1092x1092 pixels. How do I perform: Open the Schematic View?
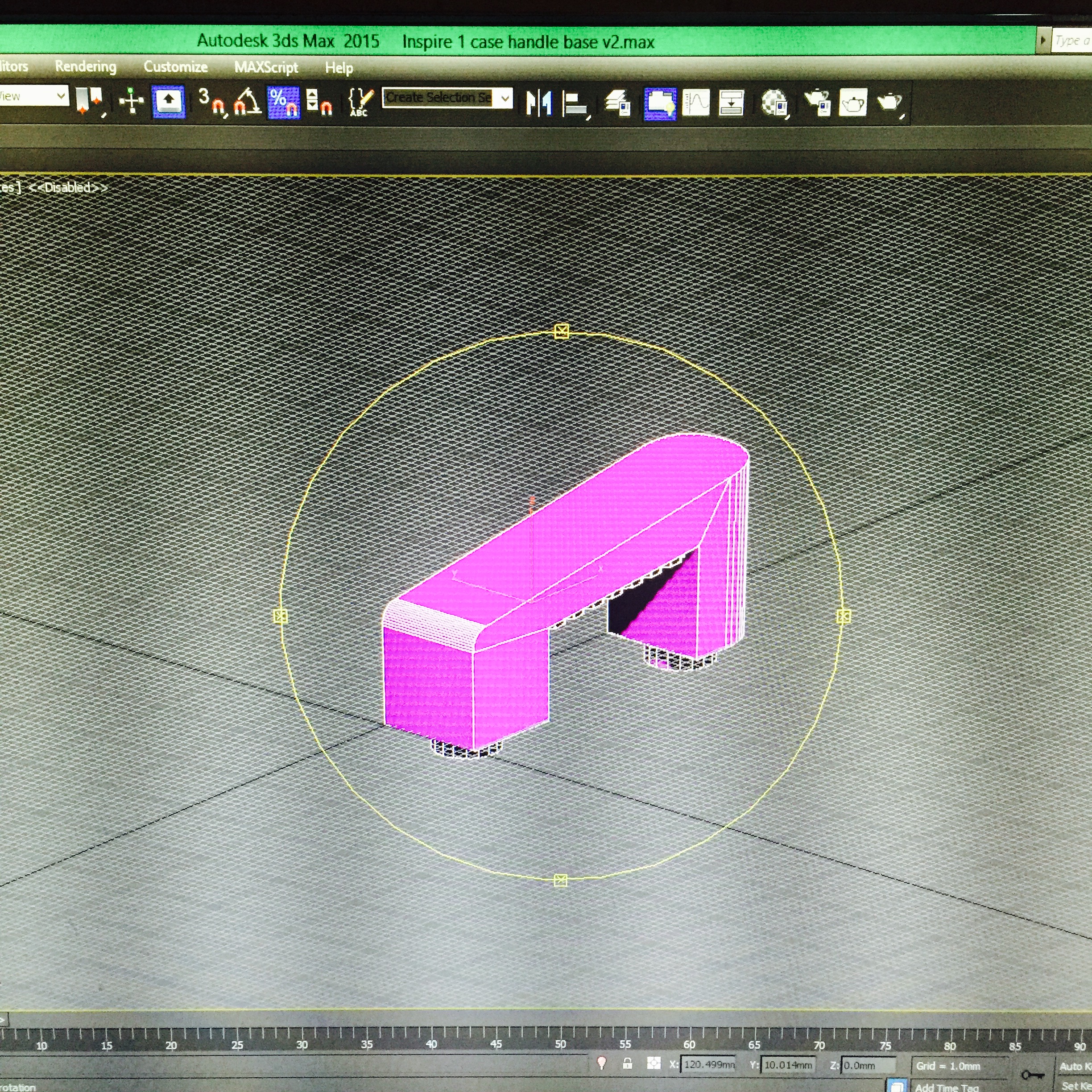pyautogui.click(x=731, y=103)
